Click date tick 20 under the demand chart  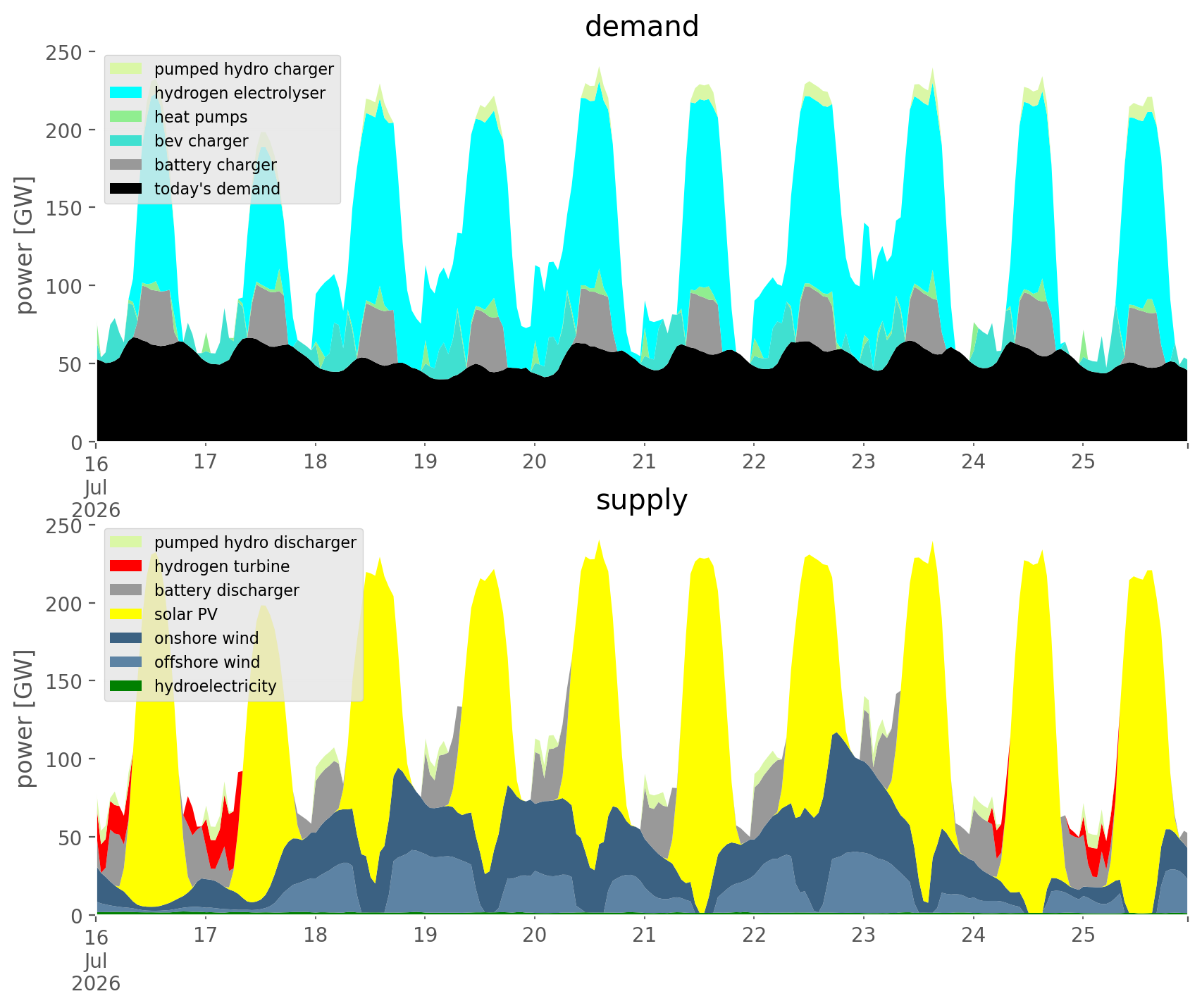pyautogui.click(x=535, y=462)
